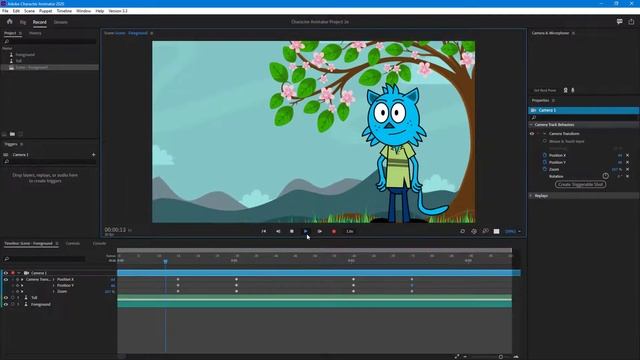Add a trigger with the plus icon
The height and width of the screenshot is (360, 640).
coord(93,155)
